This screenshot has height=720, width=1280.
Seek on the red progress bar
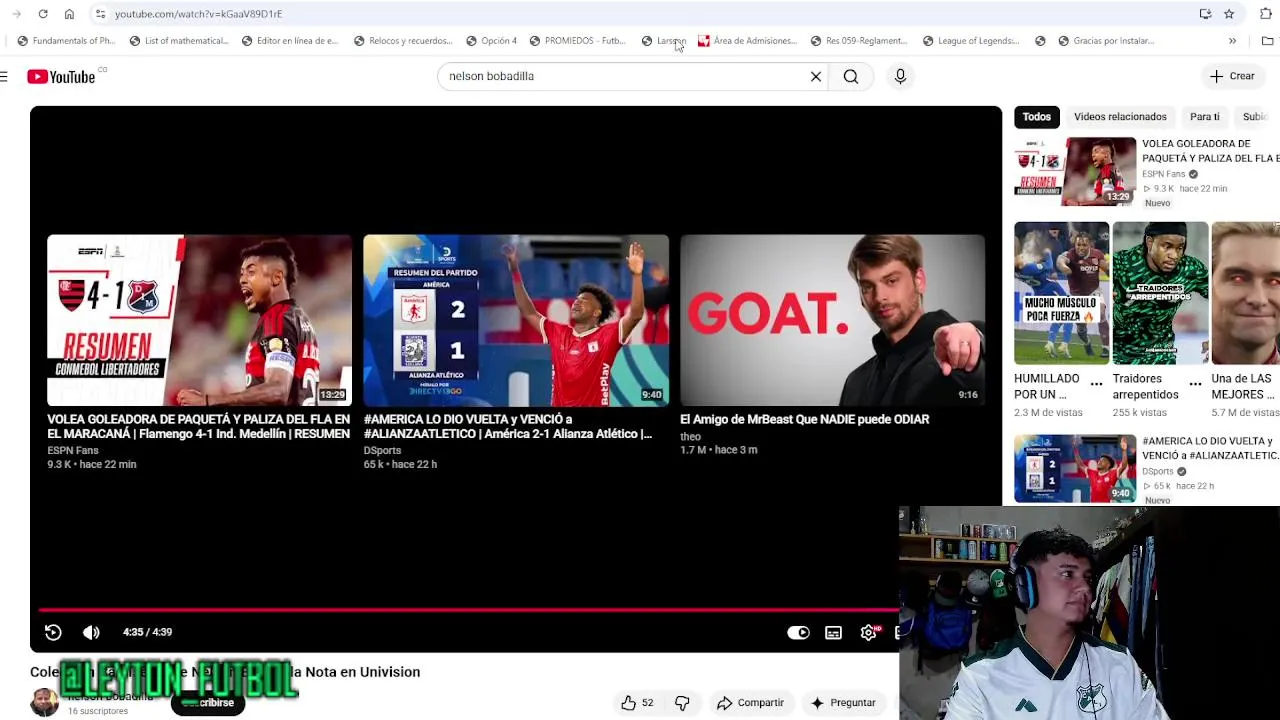tap(468, 609)
